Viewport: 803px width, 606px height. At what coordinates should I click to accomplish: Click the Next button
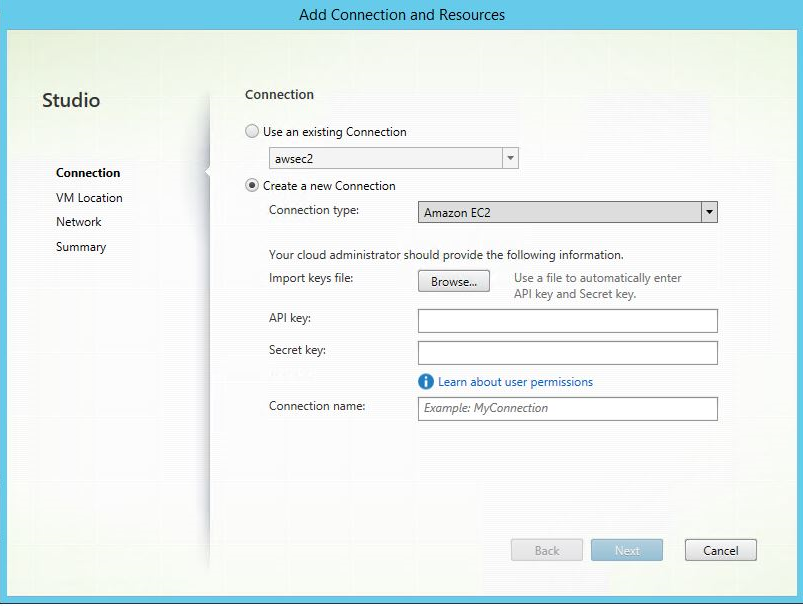627,550
